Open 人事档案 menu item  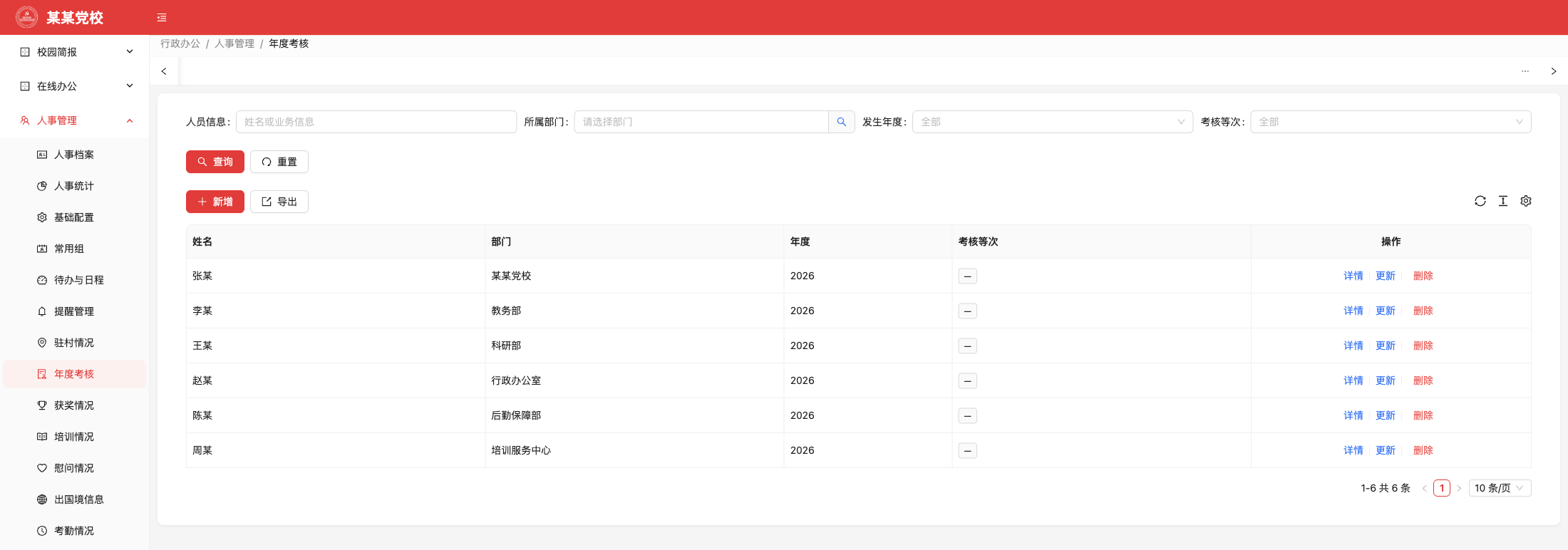click(x=74, y=155)
